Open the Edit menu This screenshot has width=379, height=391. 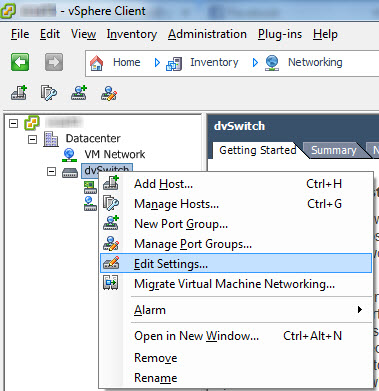50,34
